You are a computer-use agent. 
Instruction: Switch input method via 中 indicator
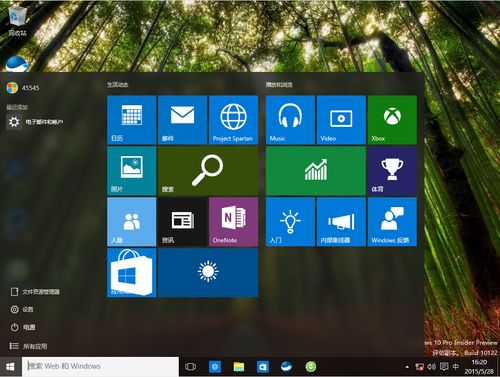click(x=456, y=367)
